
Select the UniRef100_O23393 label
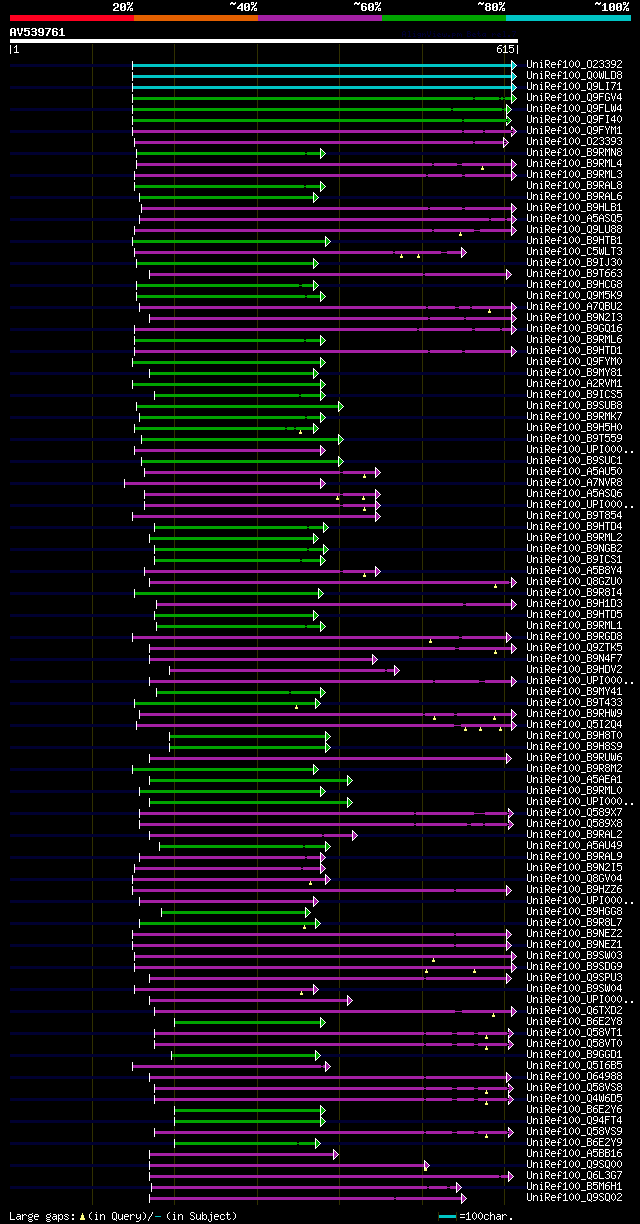tap(574, 141)
